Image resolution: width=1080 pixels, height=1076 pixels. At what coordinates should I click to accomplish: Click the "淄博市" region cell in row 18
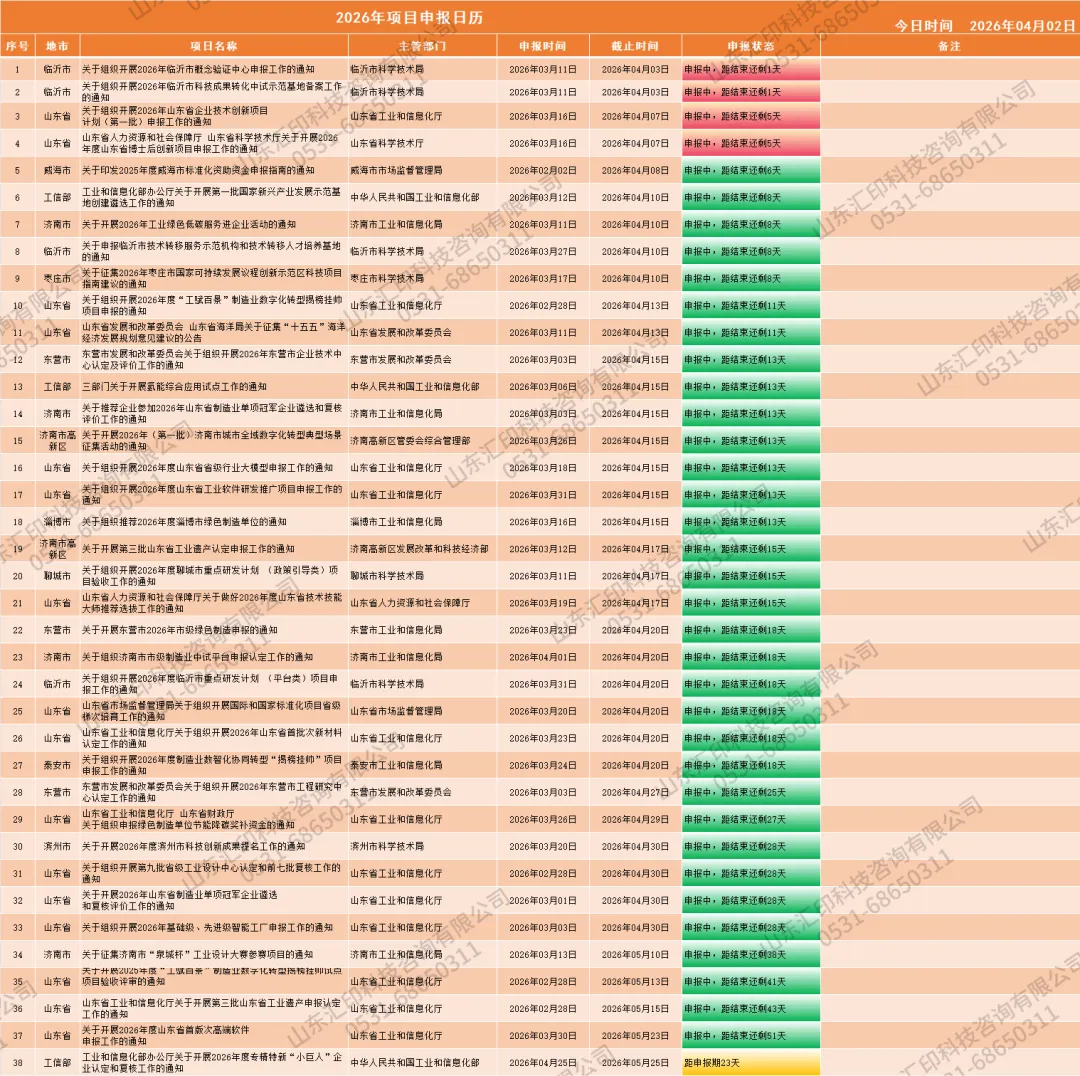click(x=57, y=521)
